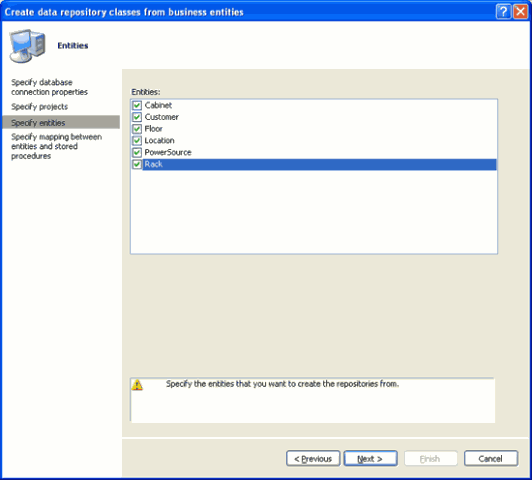This screenshot has height=480, width=532.
Task: Toggle the Location entity checkbox
Action: [x=137, y=140]
